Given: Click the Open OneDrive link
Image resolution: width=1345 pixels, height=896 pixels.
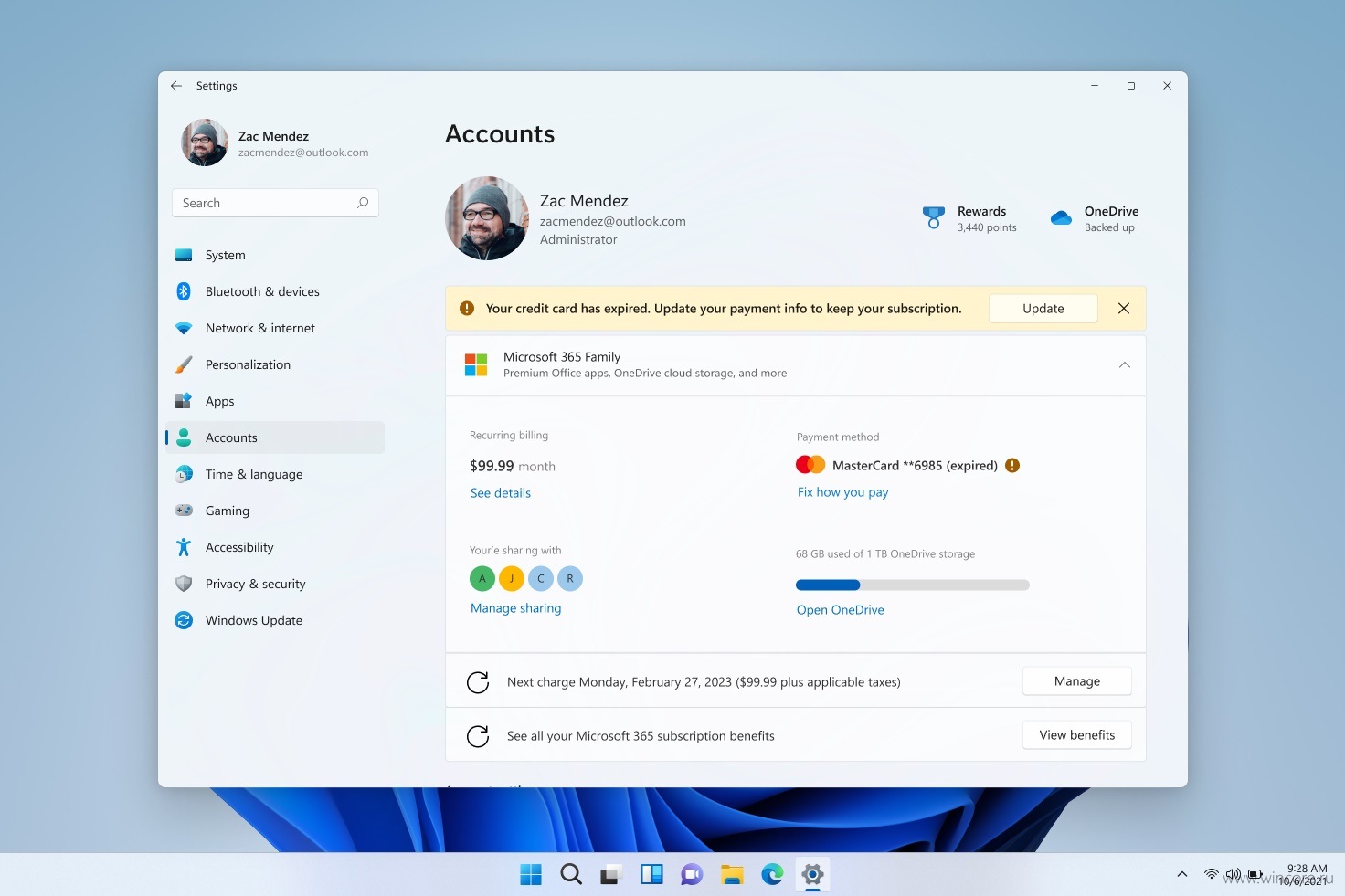Looking at the screenshot, I should (x=841, y=610).
